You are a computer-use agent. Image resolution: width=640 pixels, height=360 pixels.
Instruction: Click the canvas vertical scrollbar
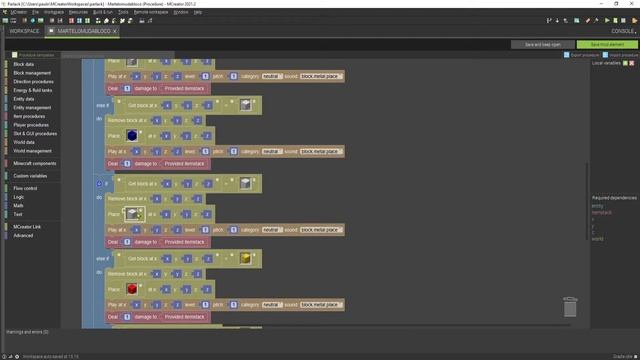tap(587, 202)
